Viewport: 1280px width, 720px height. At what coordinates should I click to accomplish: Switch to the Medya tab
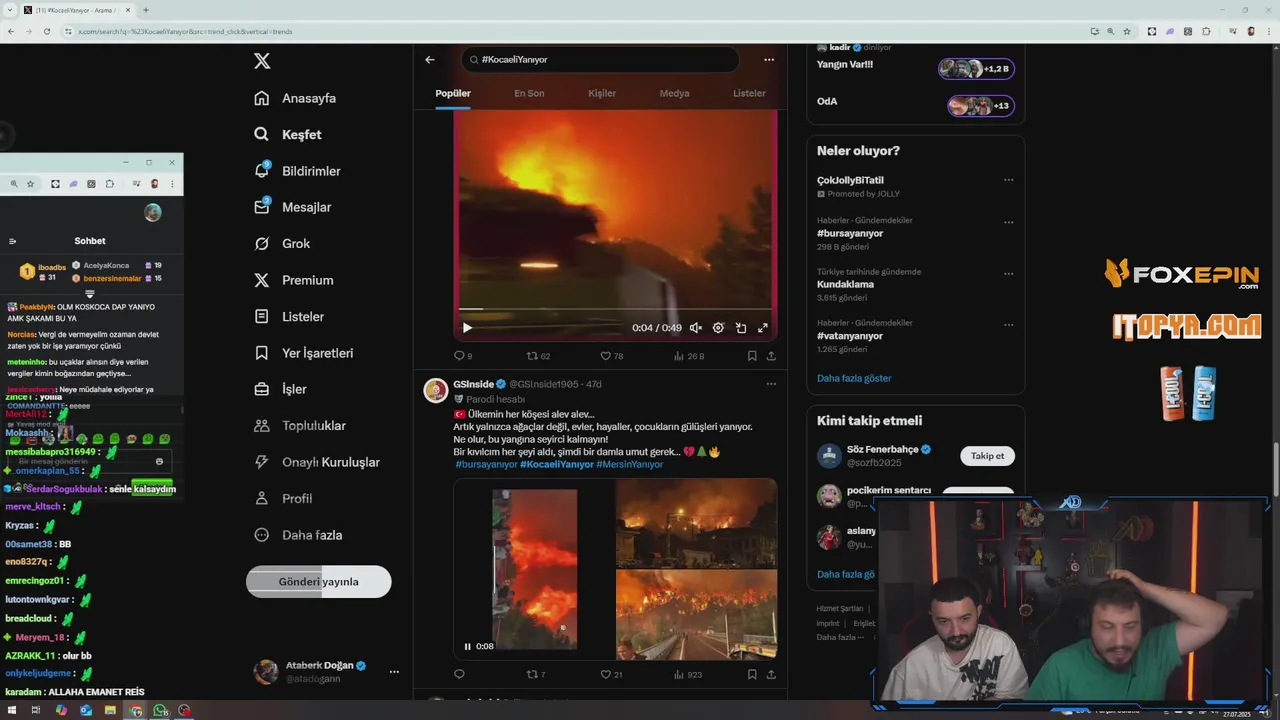[x=674, y=93]
